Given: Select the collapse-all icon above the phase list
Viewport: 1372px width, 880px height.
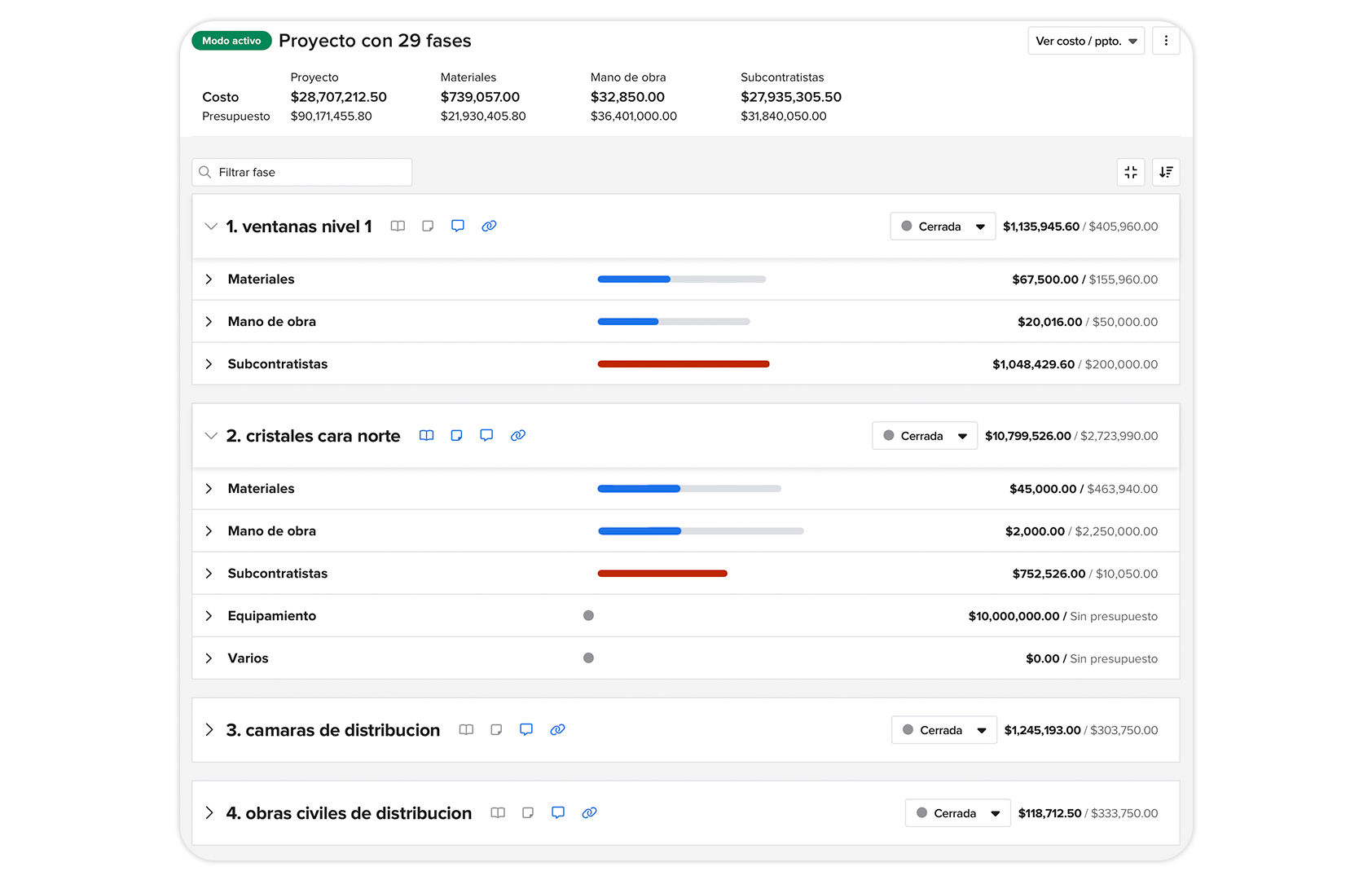Looking at the screenshot, I should 1130,172.
